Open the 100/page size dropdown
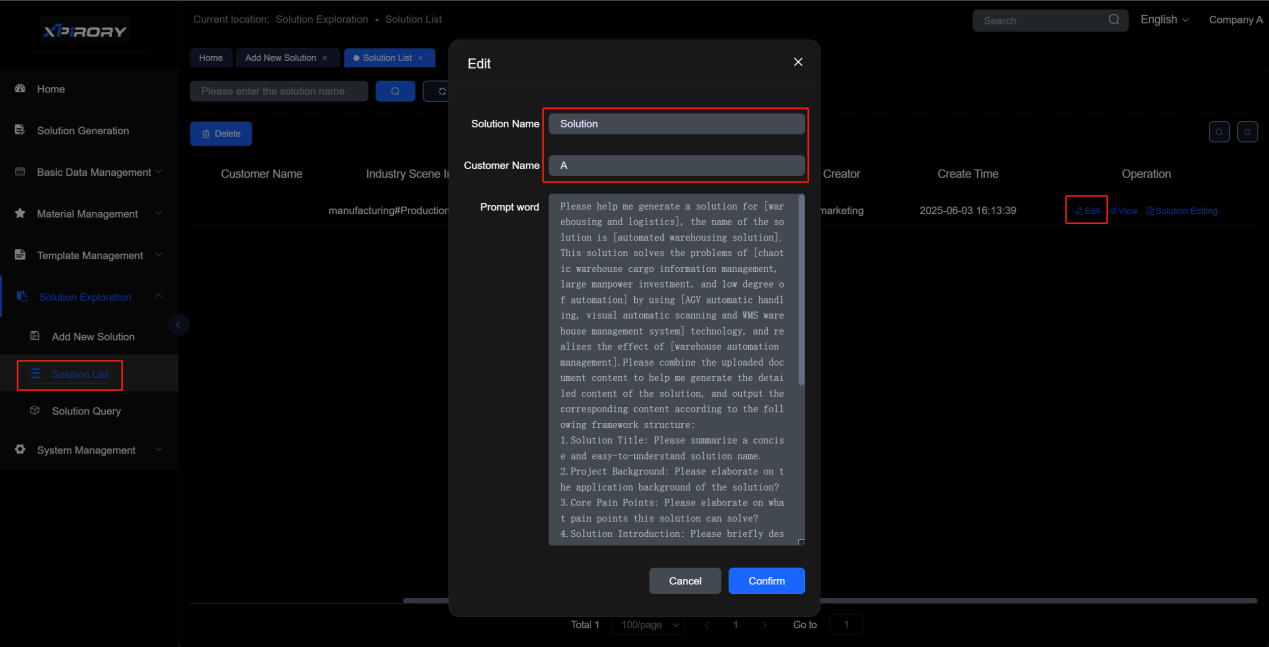The image size is (1269, 647). (x=647, y=625)
